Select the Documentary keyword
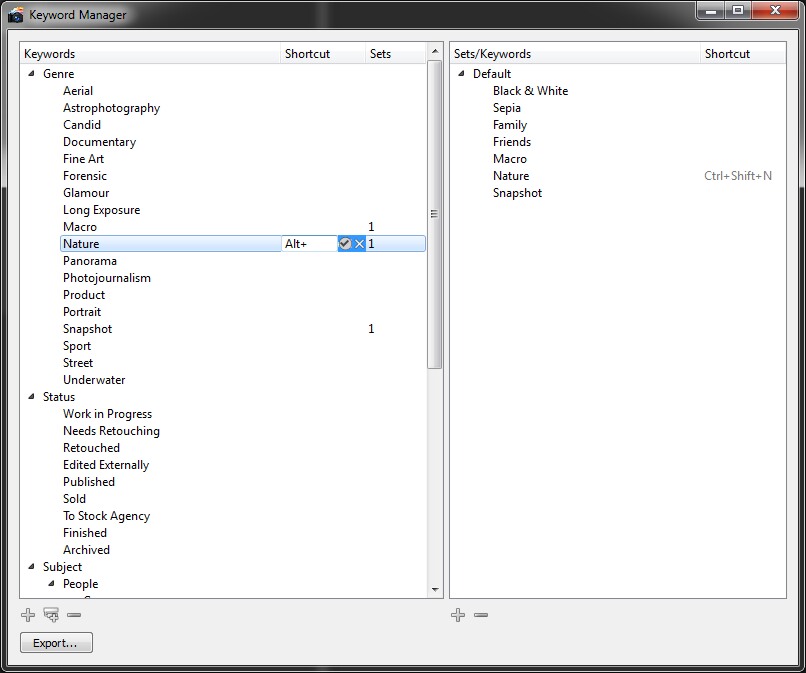Screen dimensions: 806x673 click(x=100, y=142)
